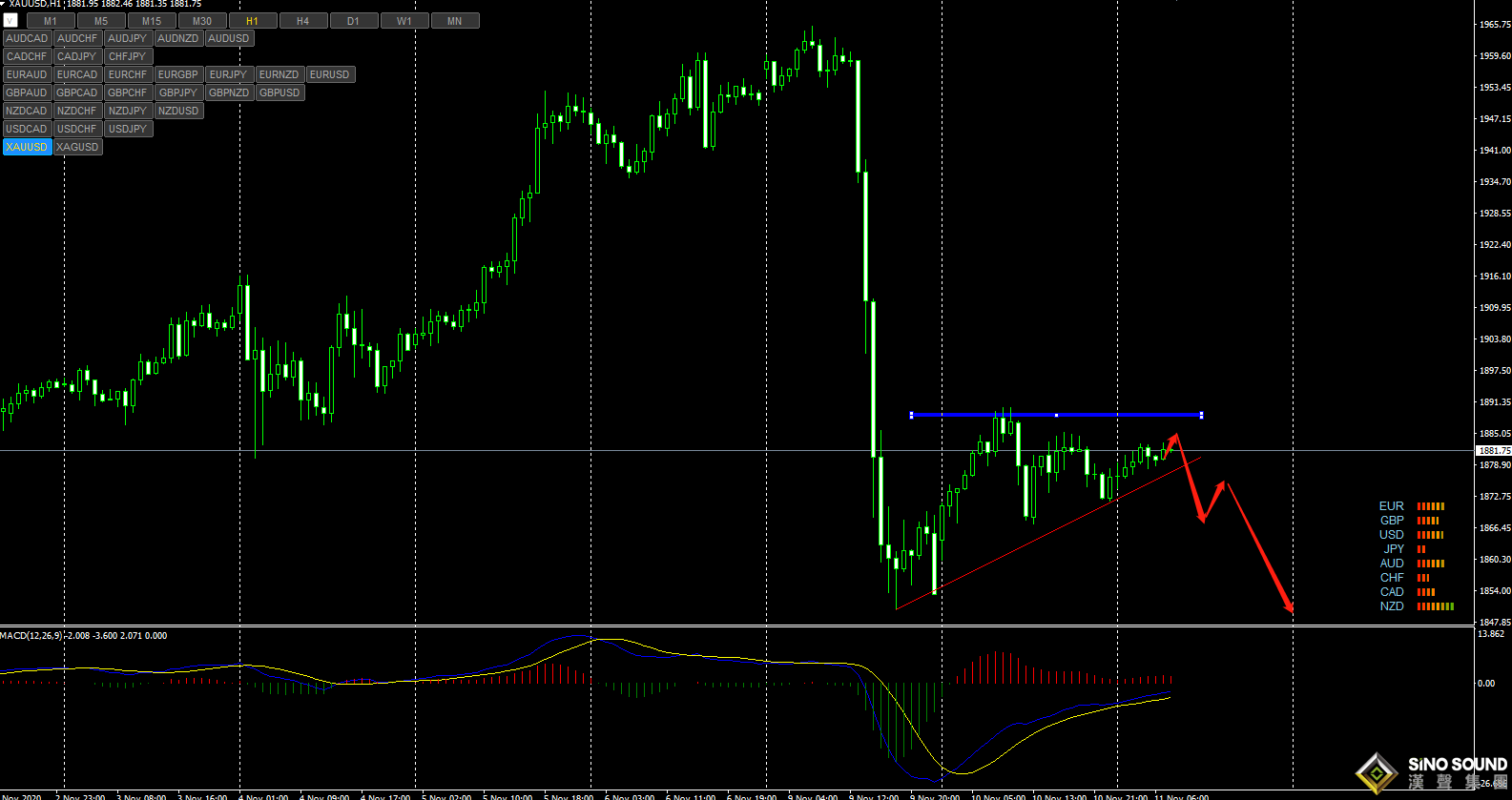Click the MACD(12,26,9) indicator label
The width and height of the screenshot is (1512, 800).
(x=31, y=636)
